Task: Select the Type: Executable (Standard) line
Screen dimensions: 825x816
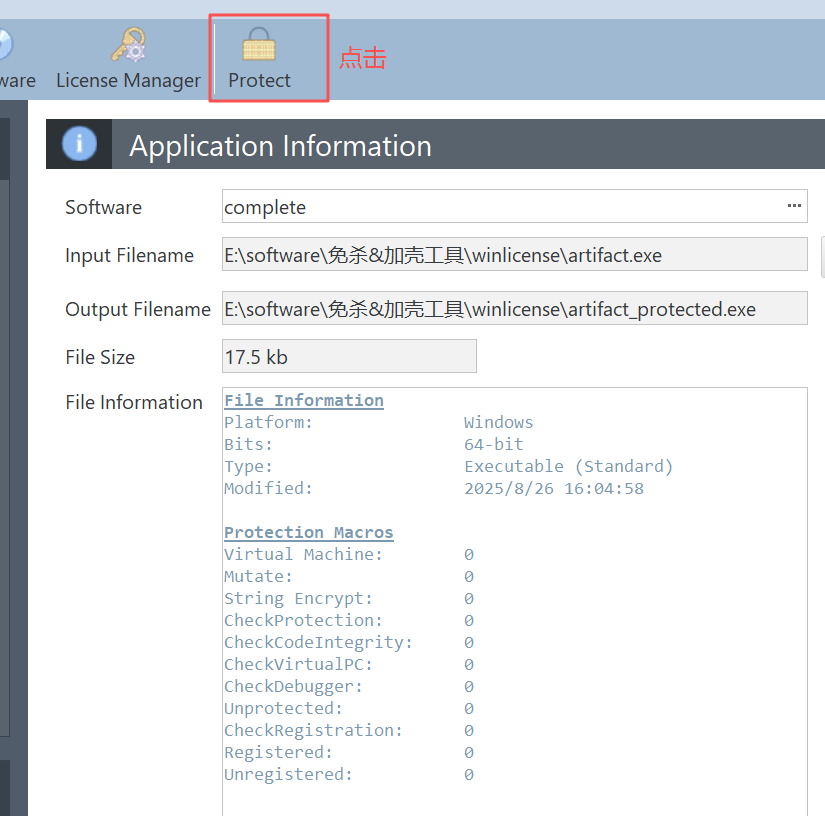Action: click(x=449, y=467)
